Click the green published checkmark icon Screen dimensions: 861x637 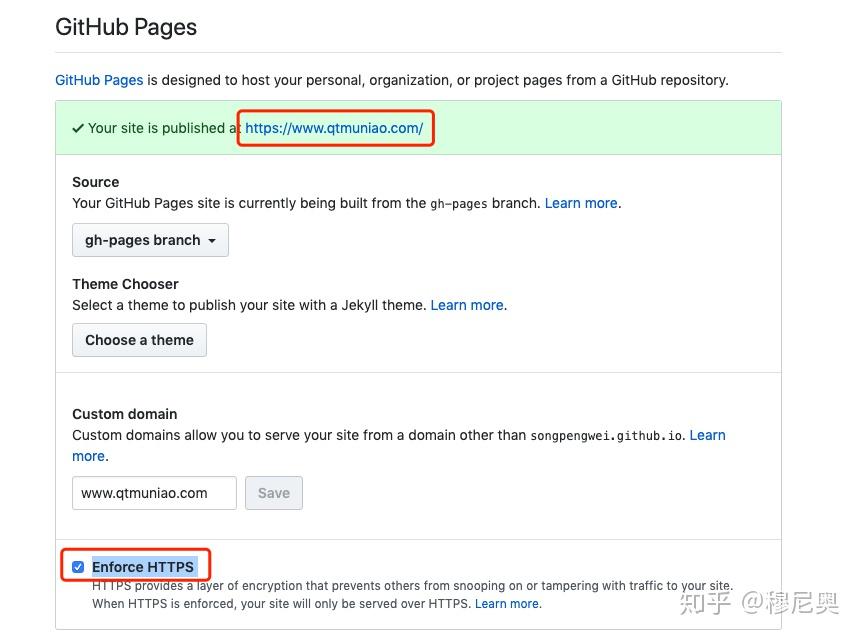[x=78, y=128]
